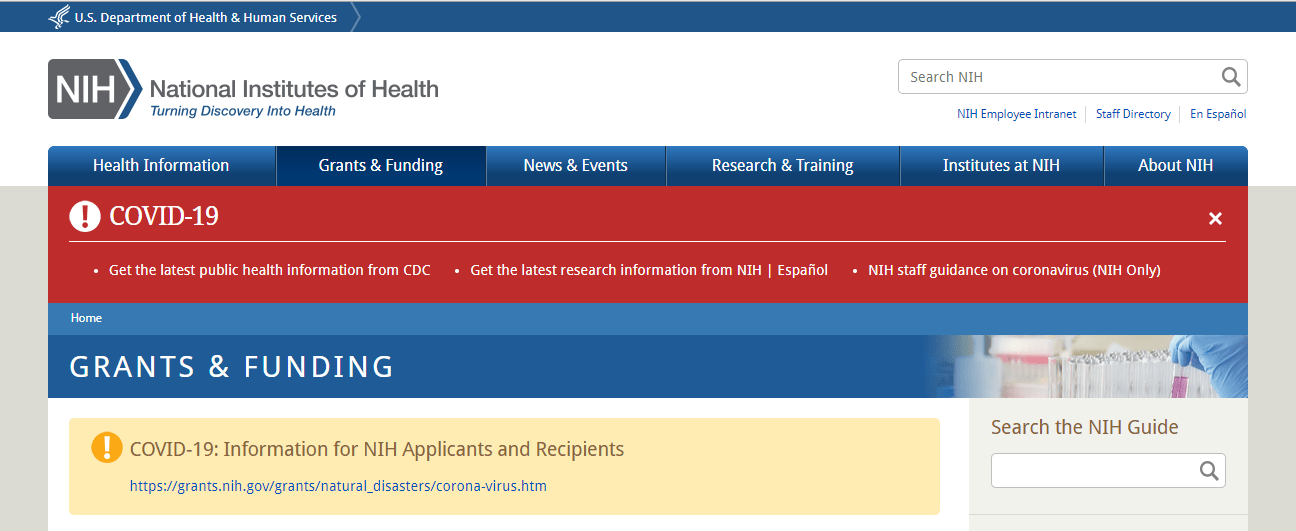Open the grants corona-virus.htm URL link
Viewport: 1296px width, 531px height.
[x=338, y=487]
